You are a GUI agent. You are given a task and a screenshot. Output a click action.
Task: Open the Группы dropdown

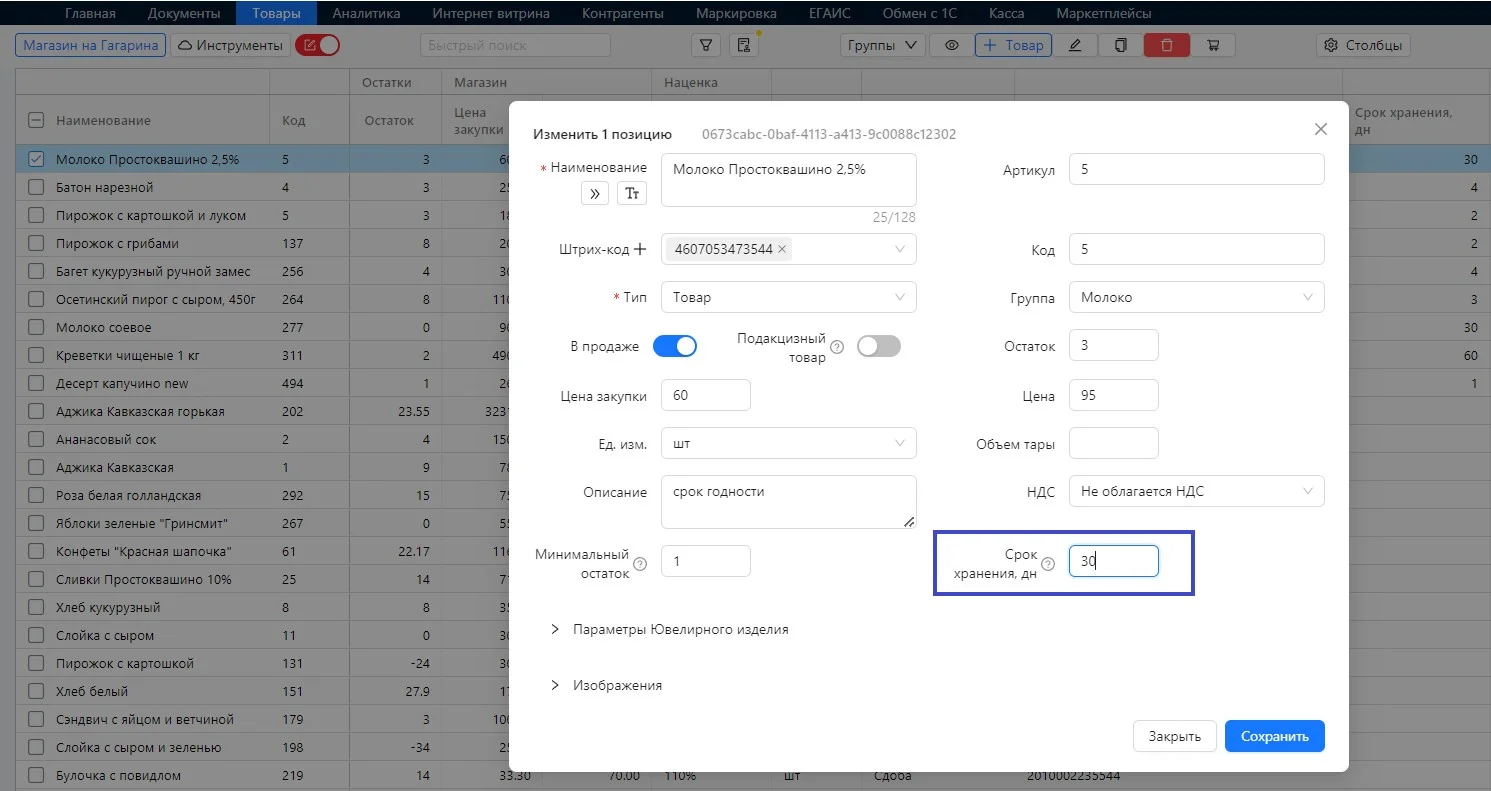(x=881, y=45)
